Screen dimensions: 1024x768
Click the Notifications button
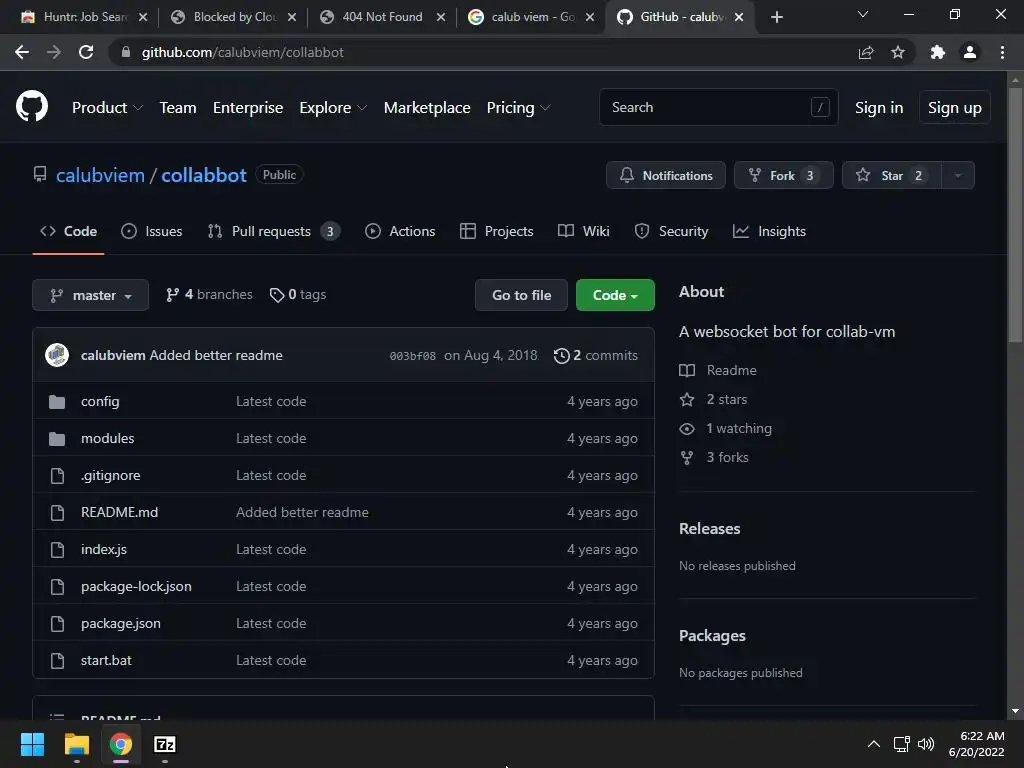pos(665,176)
